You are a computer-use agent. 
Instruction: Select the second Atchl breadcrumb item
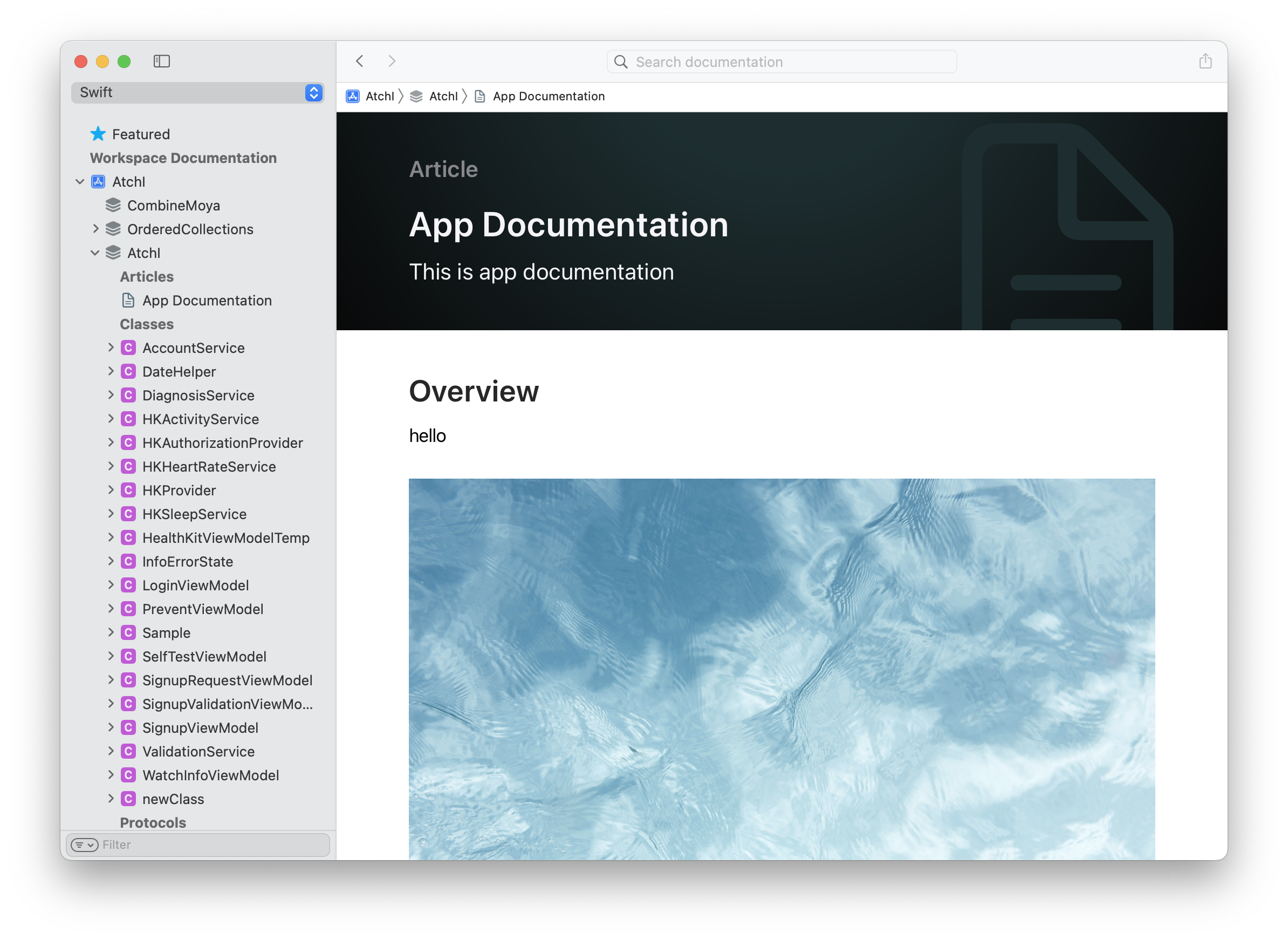point(442,97)
